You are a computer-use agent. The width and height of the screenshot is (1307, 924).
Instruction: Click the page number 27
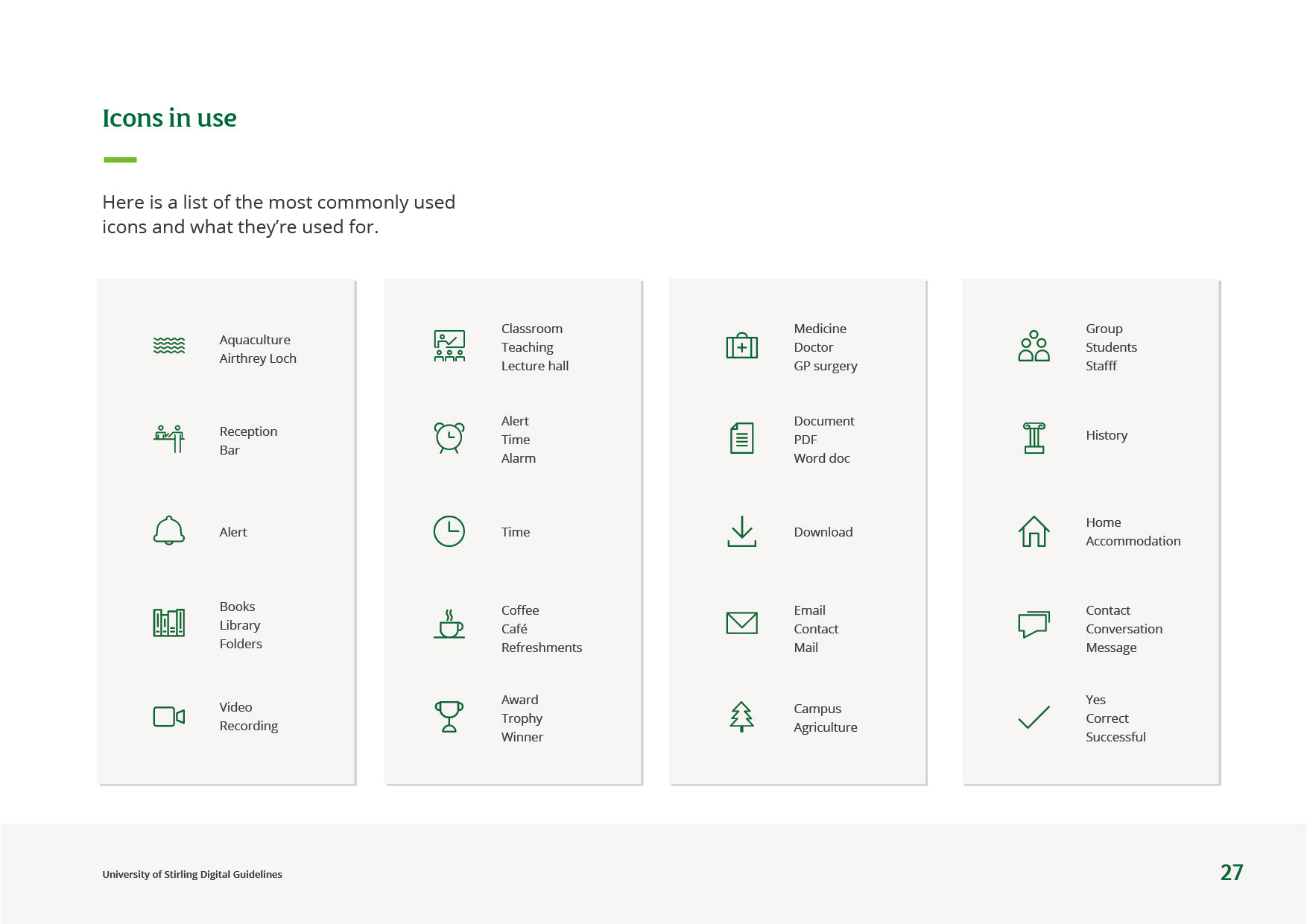click(1232, 873)
